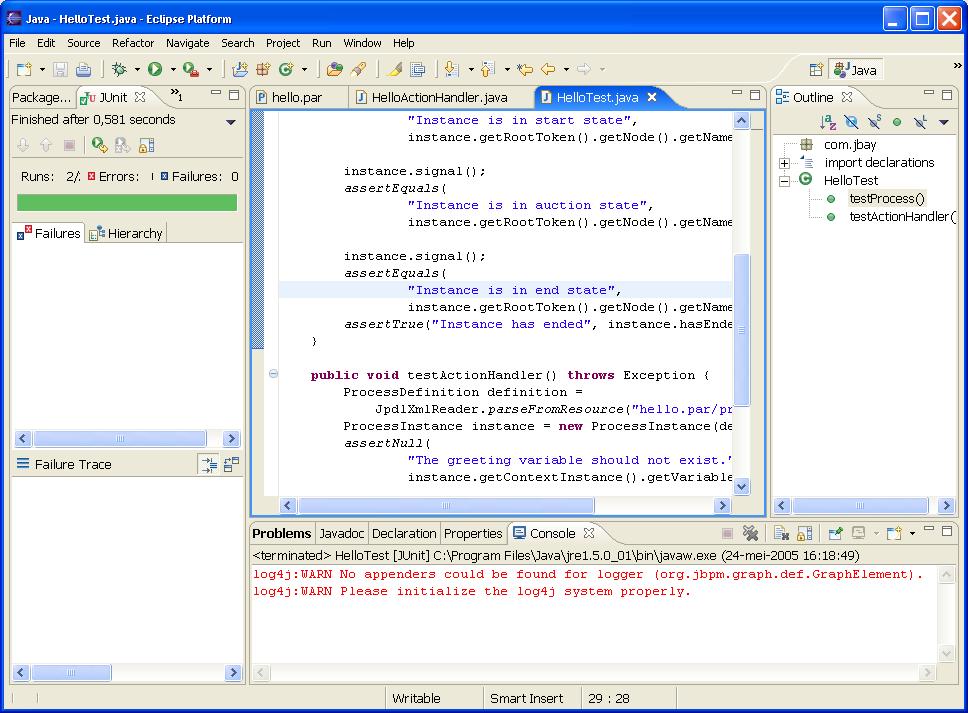968x713 pixels.
Task: Click the Debug bug icon
Action: tap(119, 69)
